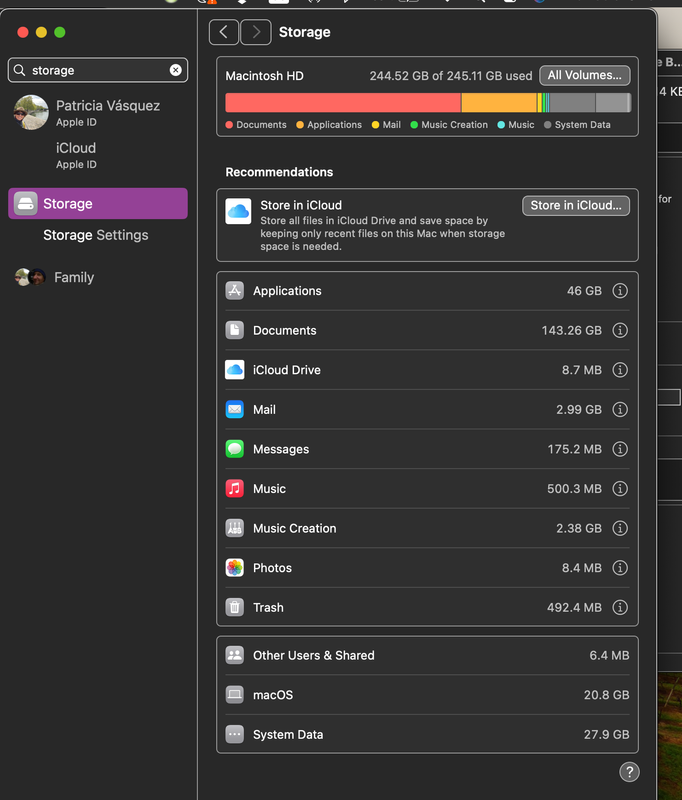
Task: Open info for Documents storage
Action: [620, 330]
